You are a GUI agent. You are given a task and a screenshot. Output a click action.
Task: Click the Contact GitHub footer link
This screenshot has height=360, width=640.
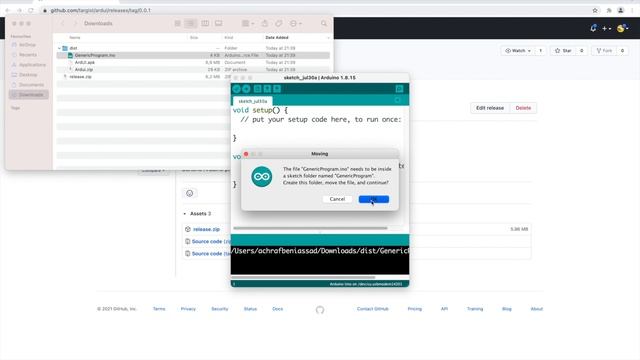(373, 309)
